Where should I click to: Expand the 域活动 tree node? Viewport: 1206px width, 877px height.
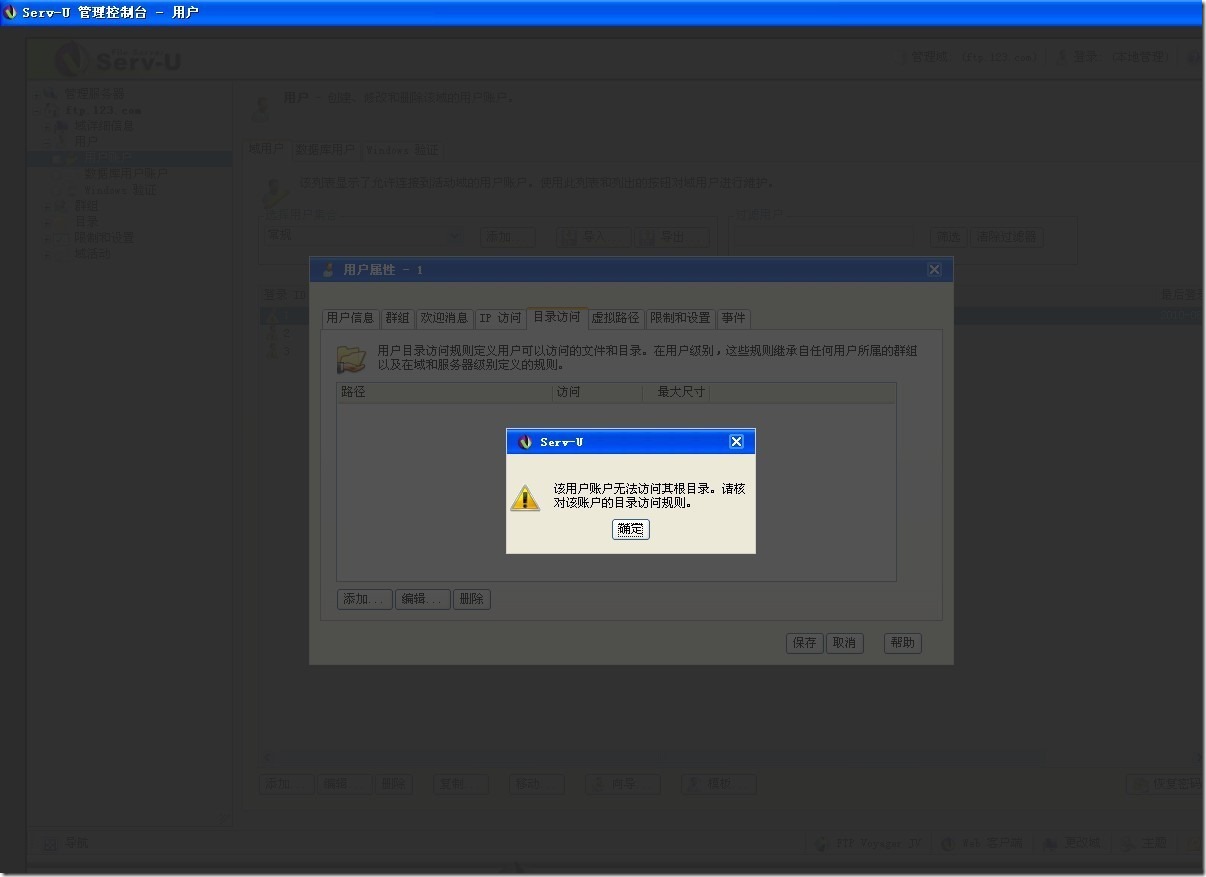pos(46,255)
